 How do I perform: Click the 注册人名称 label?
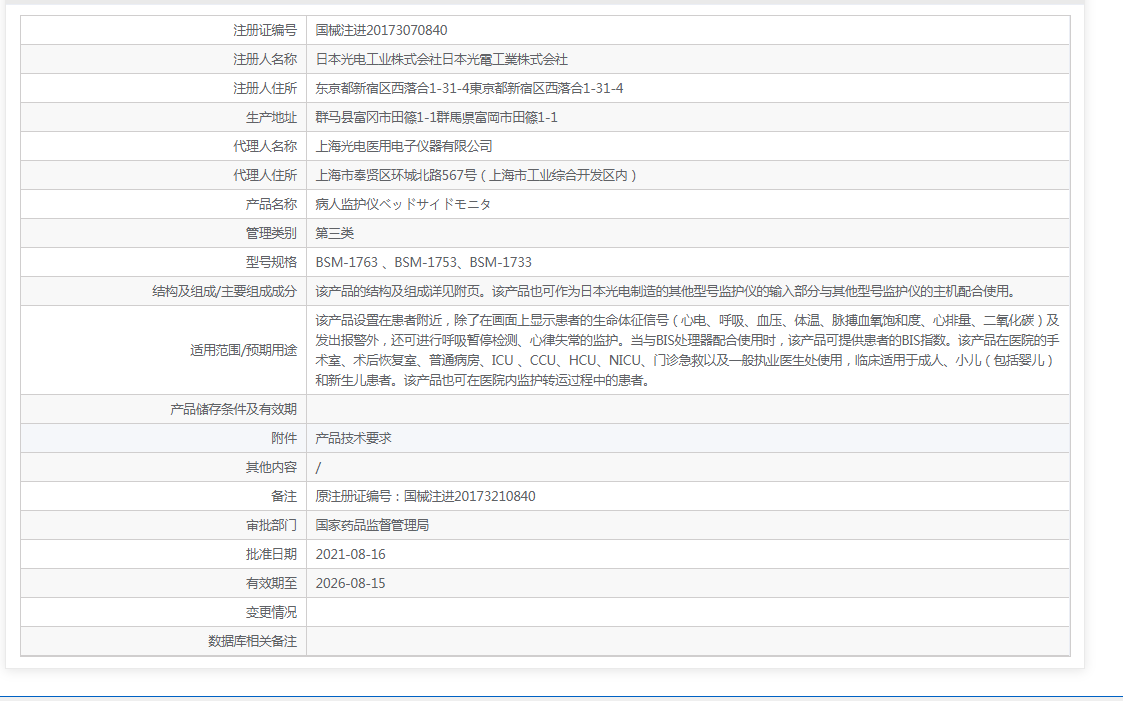tap(264, 59)
